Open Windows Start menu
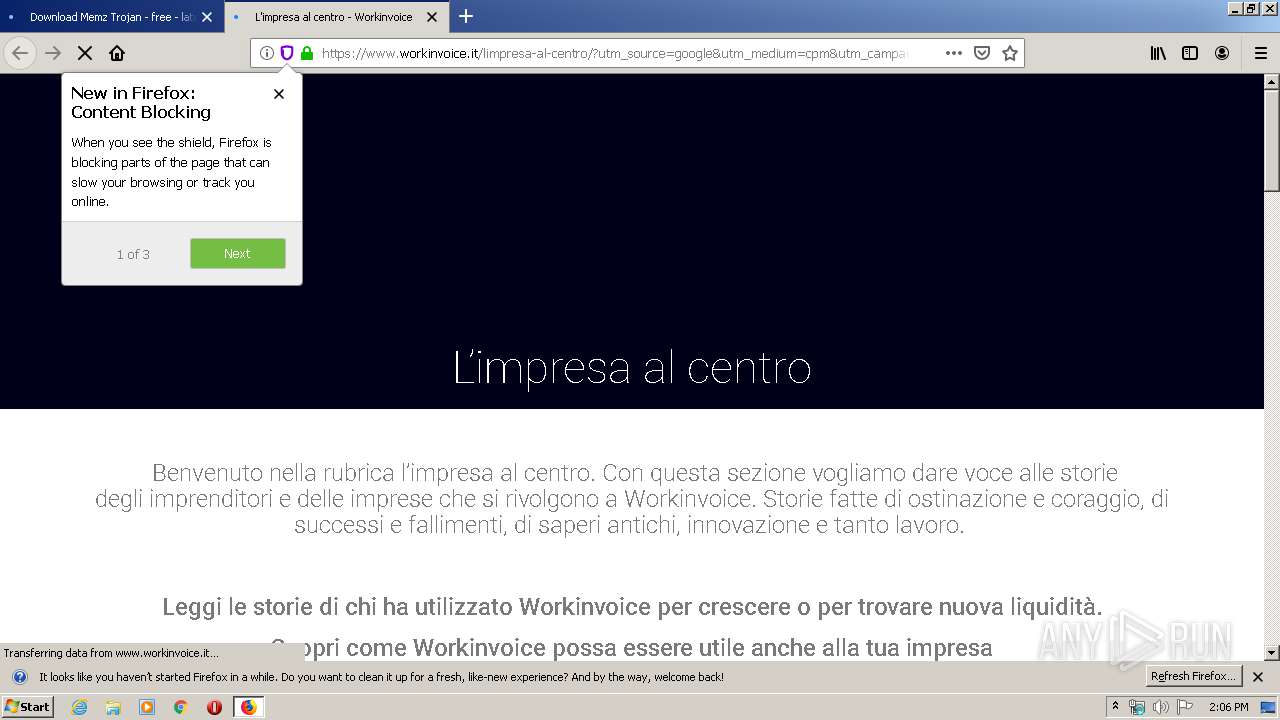 (27, 706)
